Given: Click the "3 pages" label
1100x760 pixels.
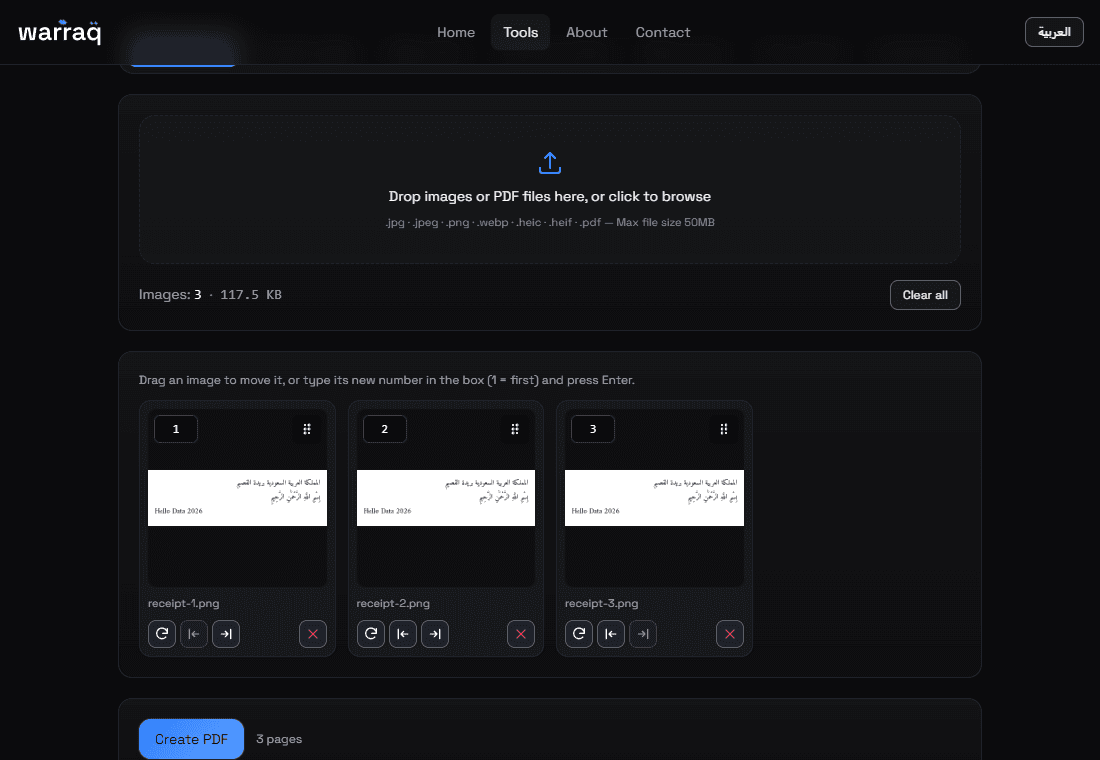Looking at the screenshot, I should (x=279, y=739).
